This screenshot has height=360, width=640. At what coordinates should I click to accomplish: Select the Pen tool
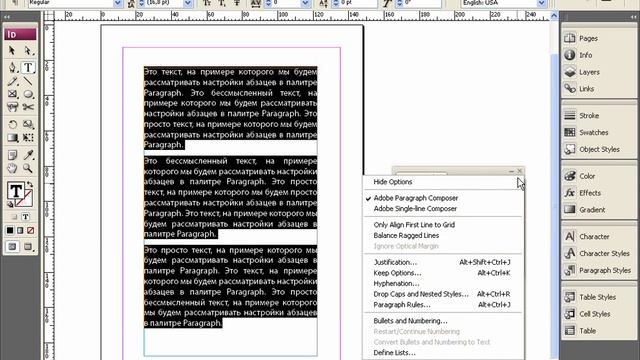[x=12, y=67]
